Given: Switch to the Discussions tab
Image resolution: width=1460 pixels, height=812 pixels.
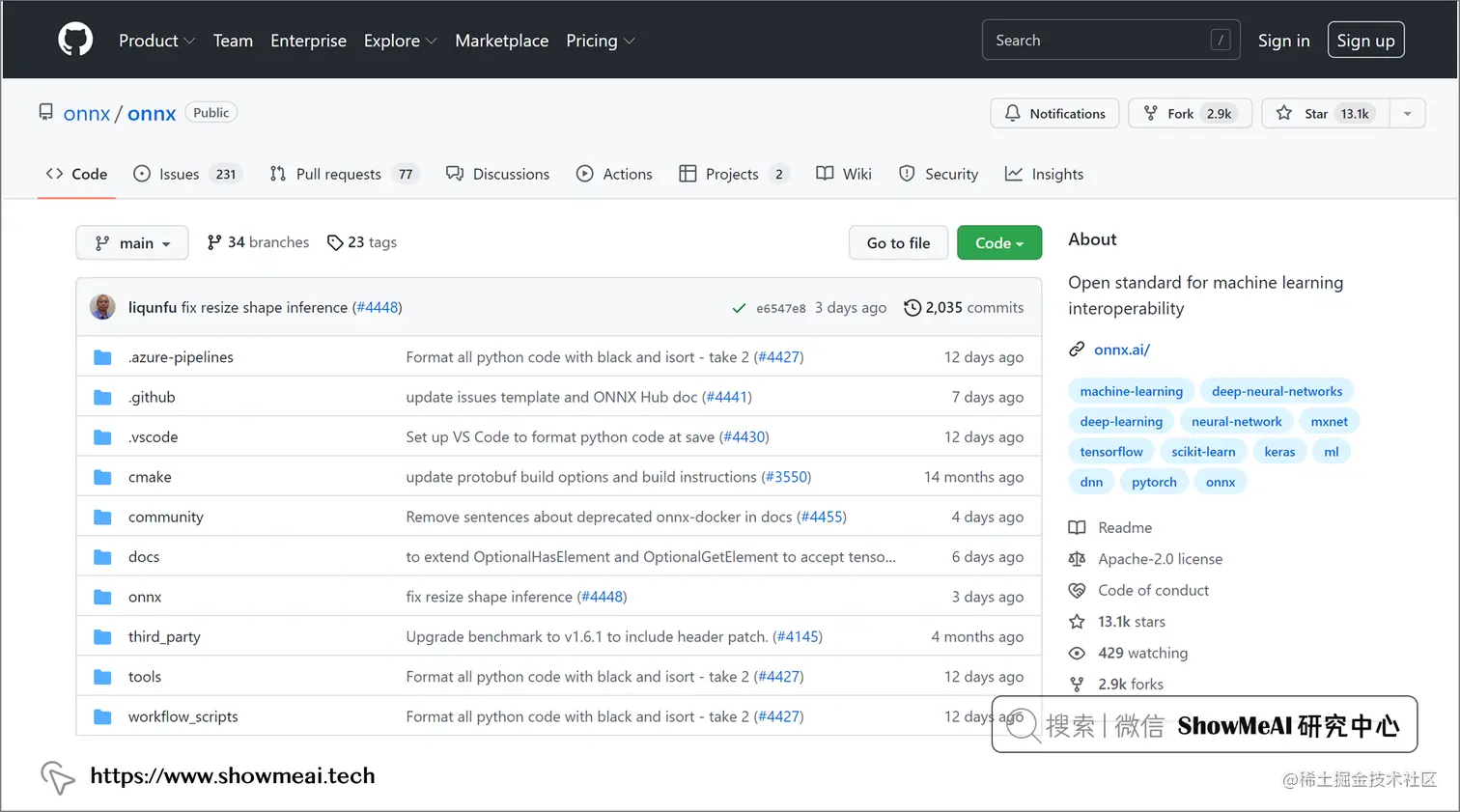Looking at the screenshot, I should (497, 174).
